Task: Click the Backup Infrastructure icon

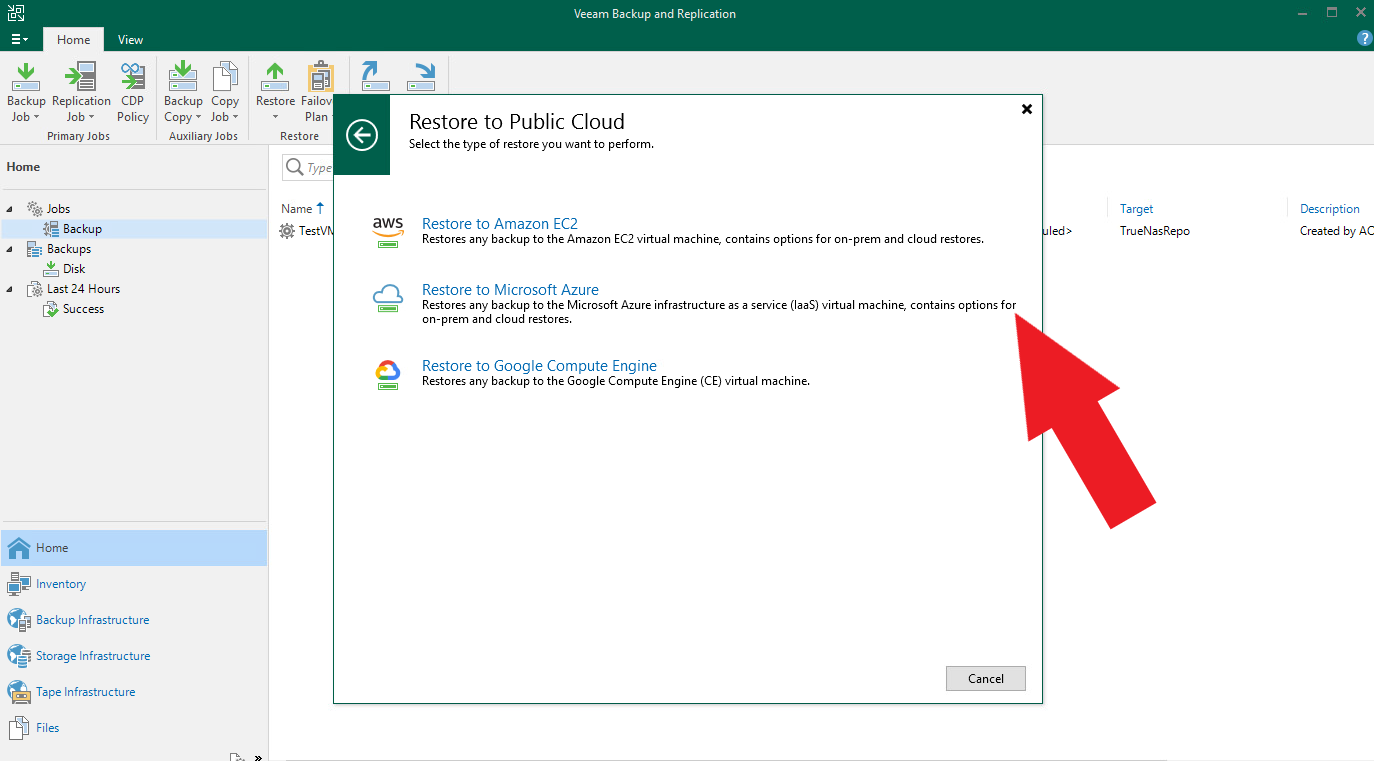Action: click(x=18, y=620)
